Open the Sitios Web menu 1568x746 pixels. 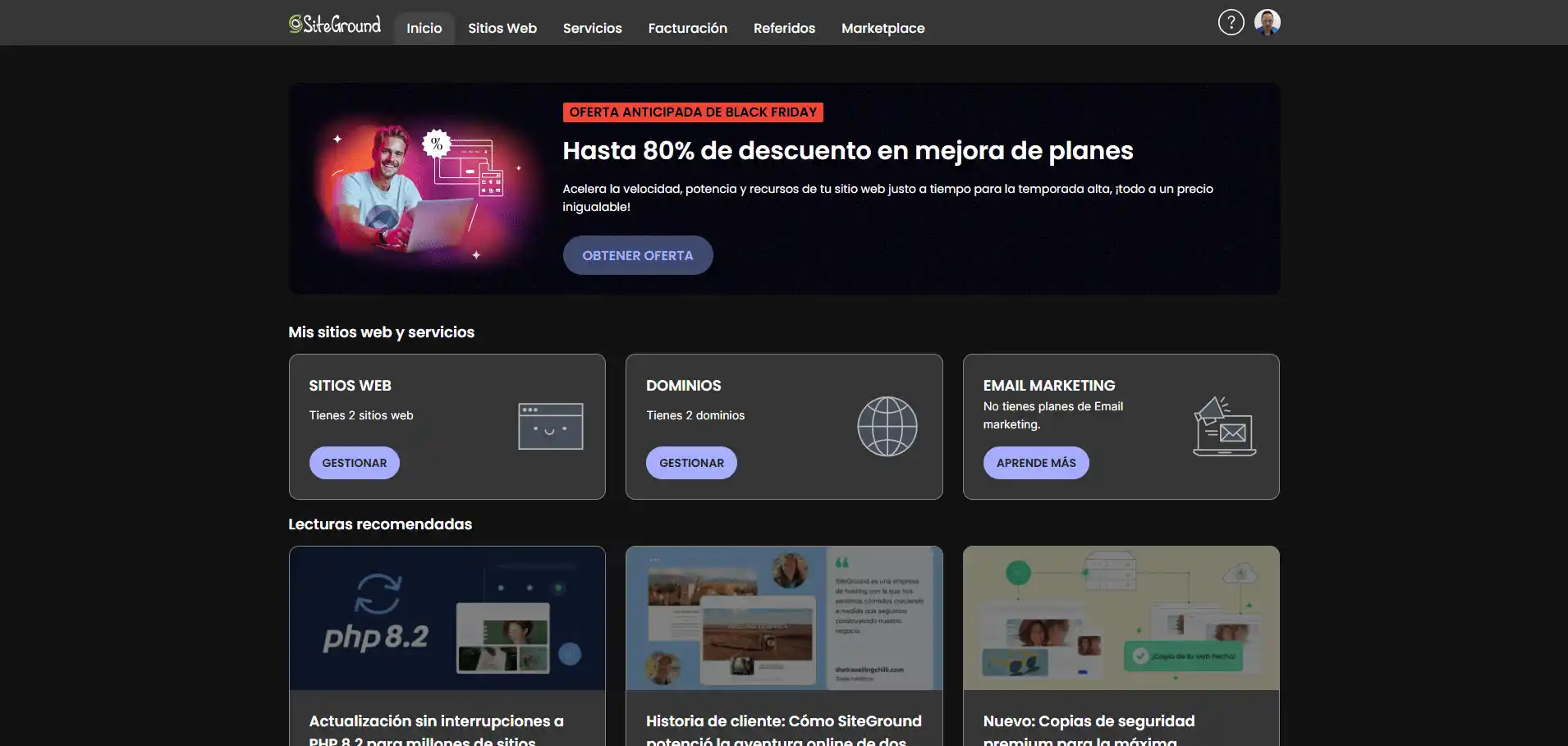pyautogui.click(x=502, y=28)
